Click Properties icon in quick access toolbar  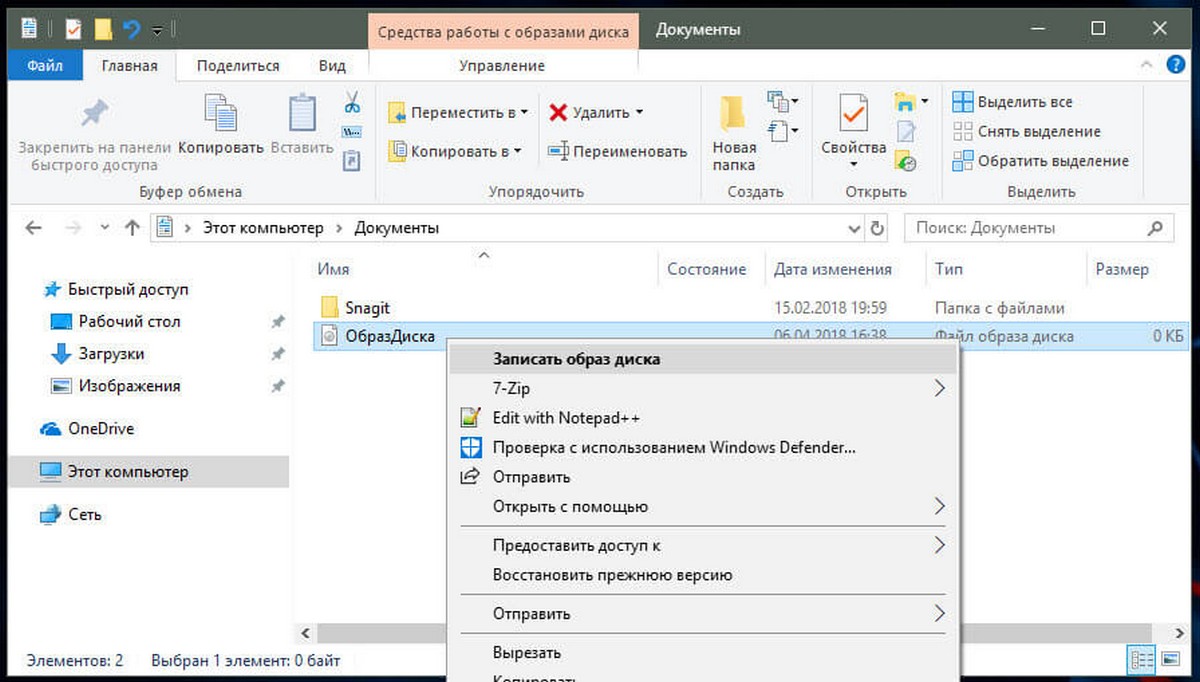pos(74,29)
